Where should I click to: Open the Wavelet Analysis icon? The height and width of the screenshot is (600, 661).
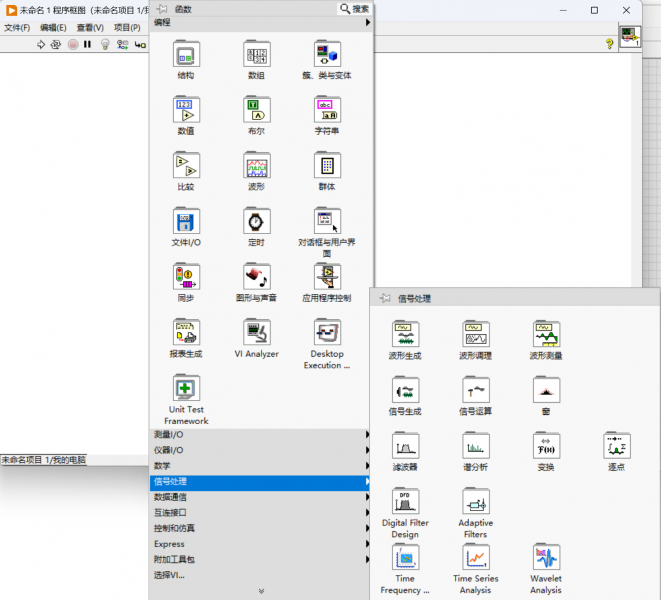click(546, 557)
